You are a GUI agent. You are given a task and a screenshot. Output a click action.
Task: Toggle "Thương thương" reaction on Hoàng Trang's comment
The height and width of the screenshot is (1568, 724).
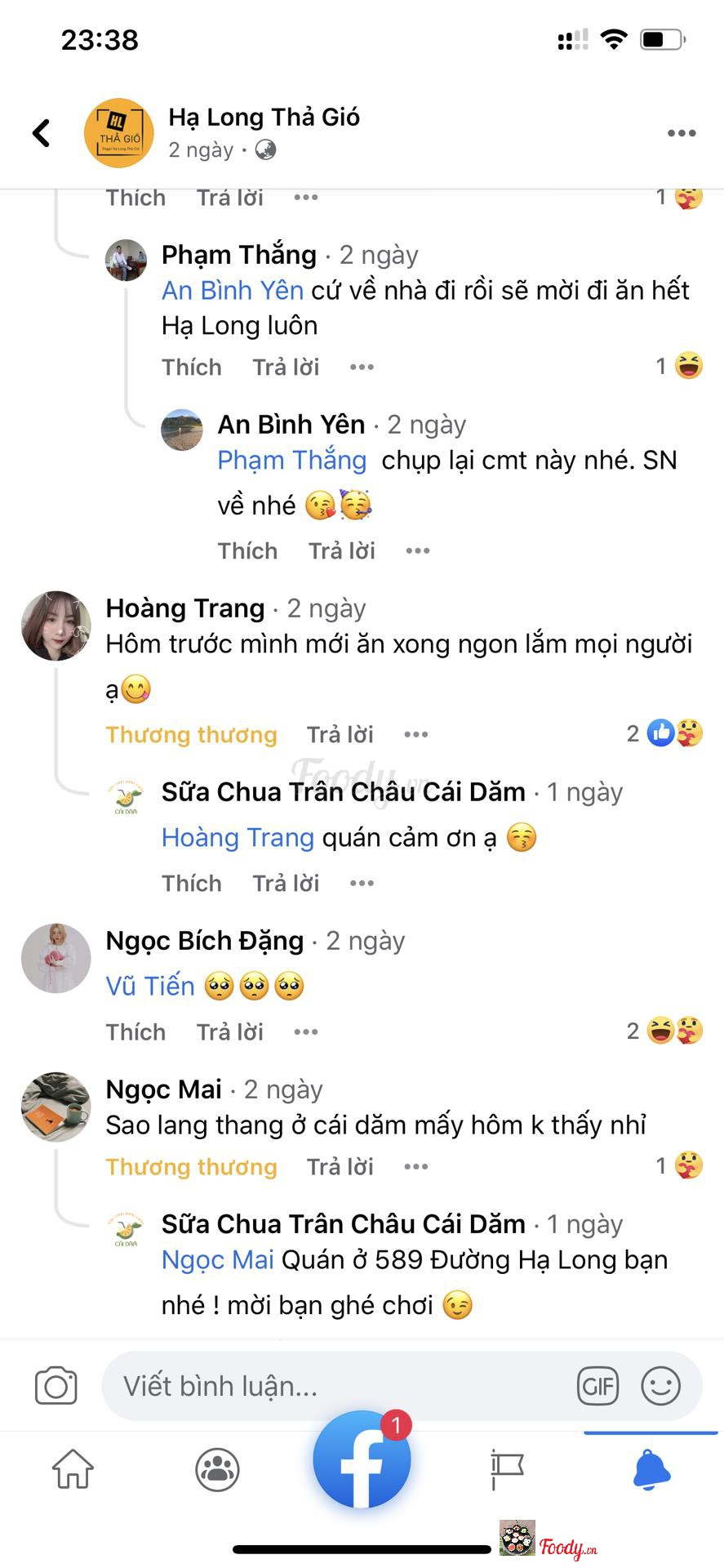point(191,735)
